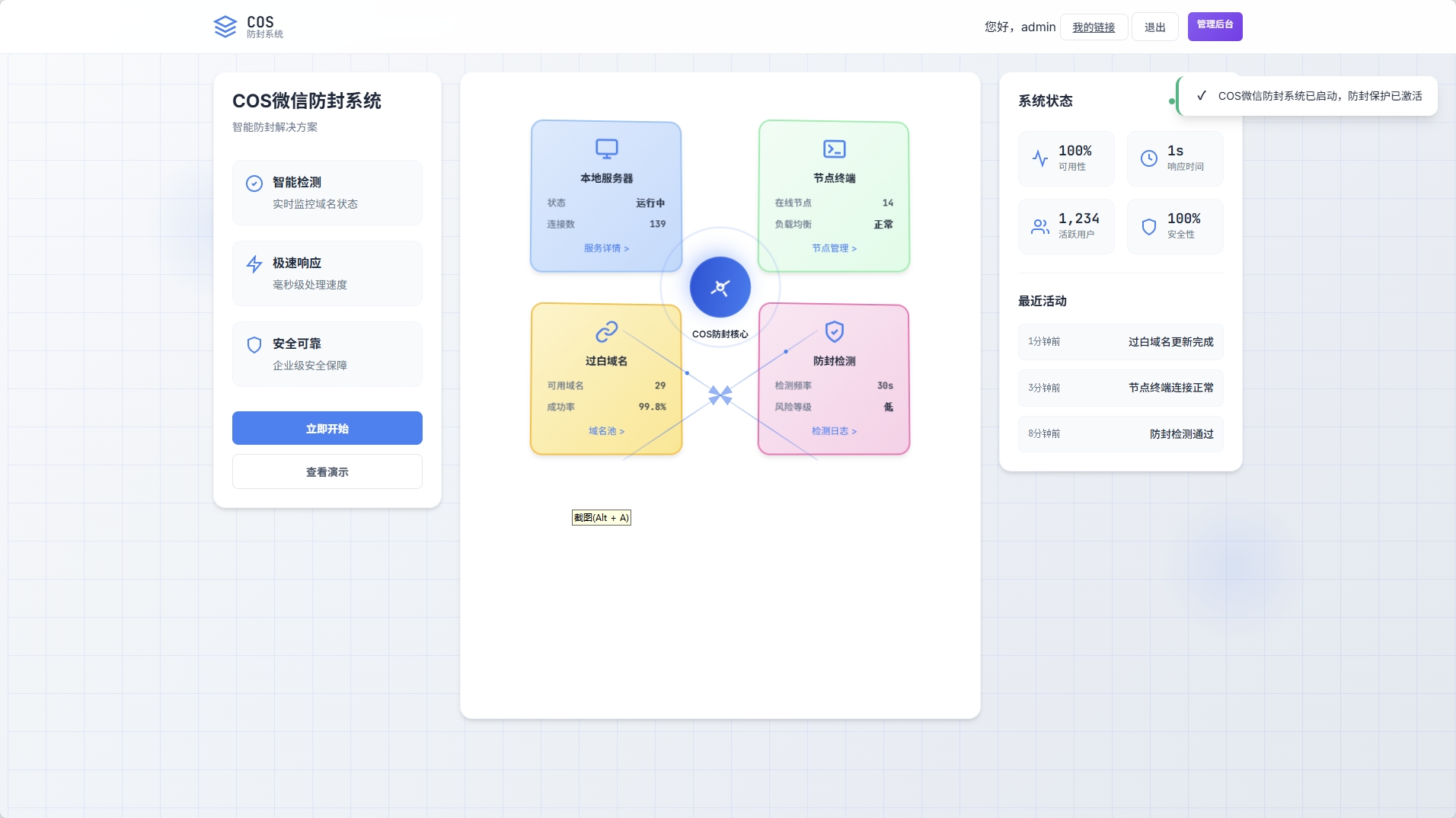Click the 节点终端连接正常 activity entry

pyautogui.click(x=1121, y=388)
